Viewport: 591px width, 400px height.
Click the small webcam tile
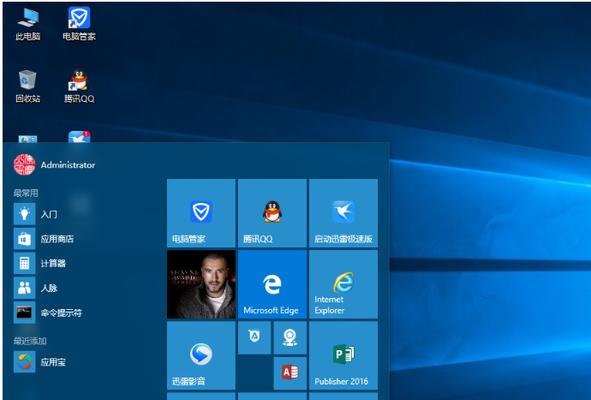290,338
